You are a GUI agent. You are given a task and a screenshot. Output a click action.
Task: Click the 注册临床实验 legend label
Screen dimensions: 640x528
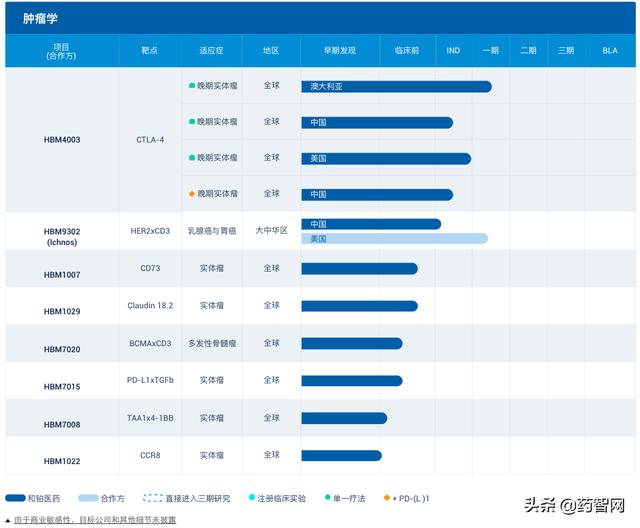(x=281, y=498)
